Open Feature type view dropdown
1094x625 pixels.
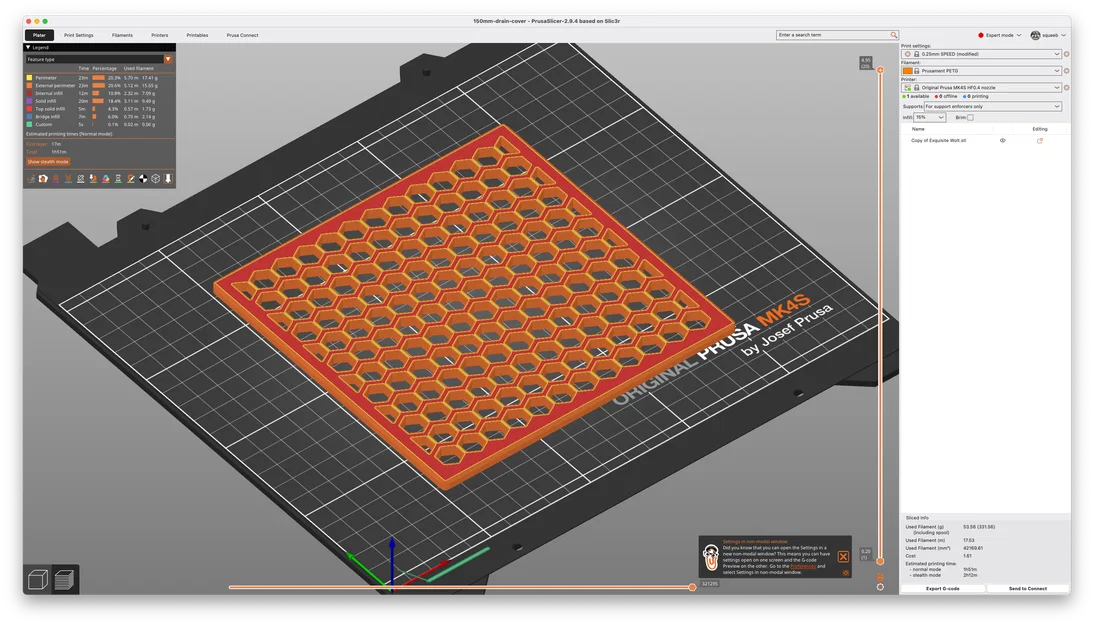pos(98,59)
